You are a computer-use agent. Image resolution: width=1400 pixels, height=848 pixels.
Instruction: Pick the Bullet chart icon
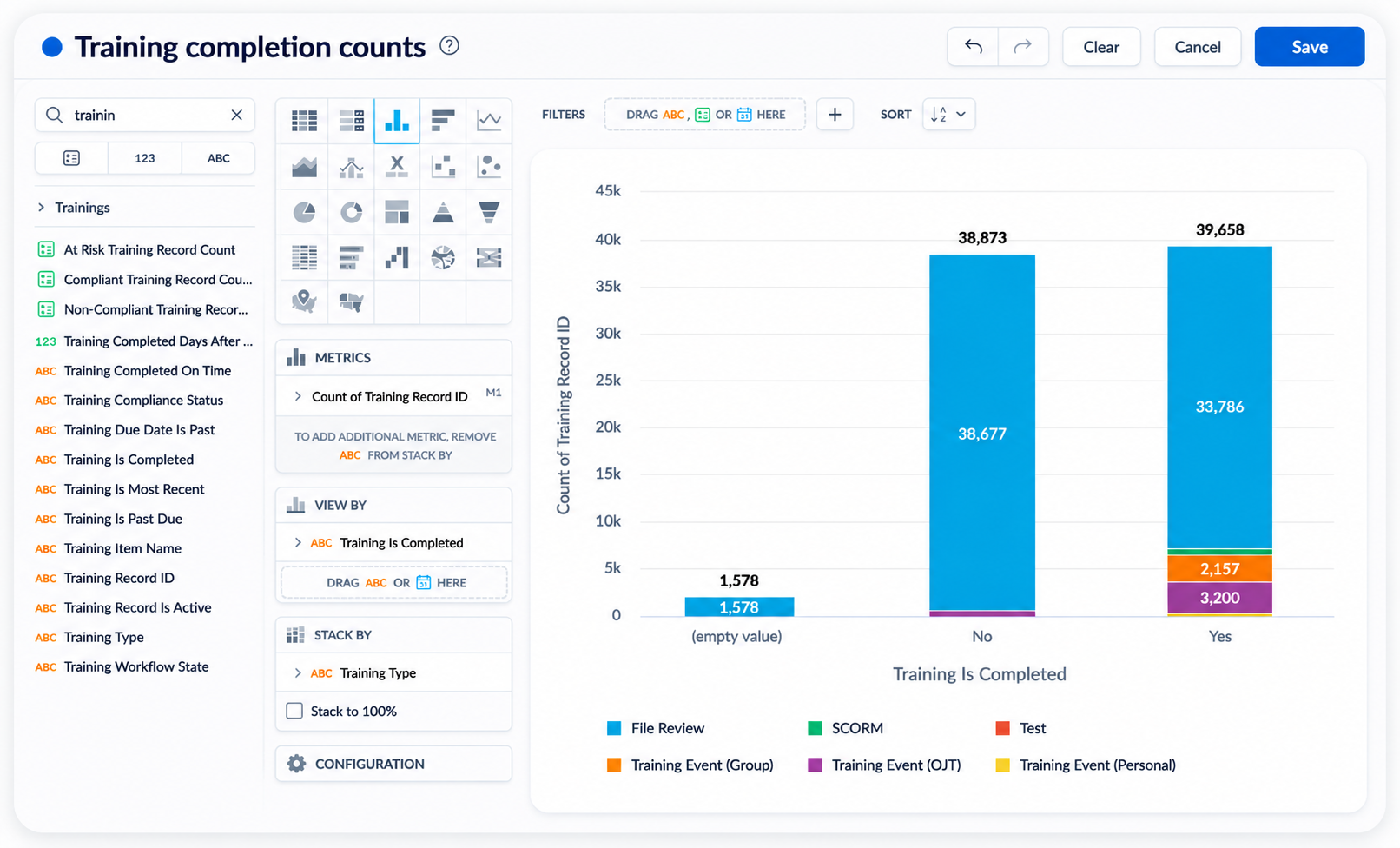point(351,257)
